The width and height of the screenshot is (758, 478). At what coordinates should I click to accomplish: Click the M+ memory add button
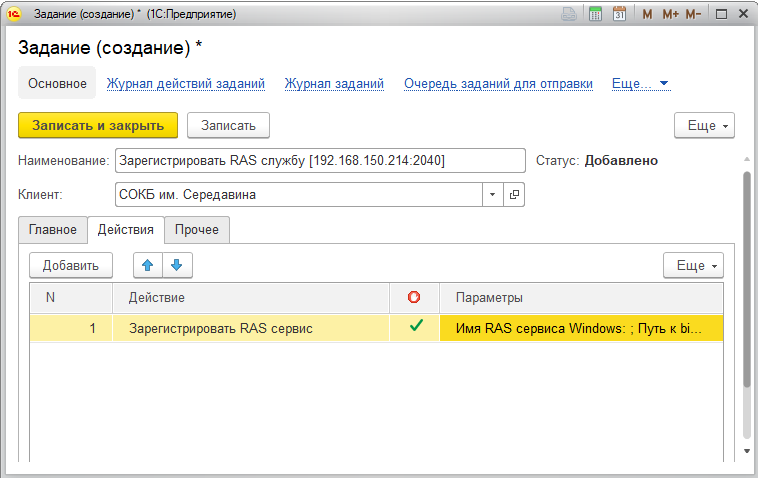pyautogui.click(x=670, y=14)
